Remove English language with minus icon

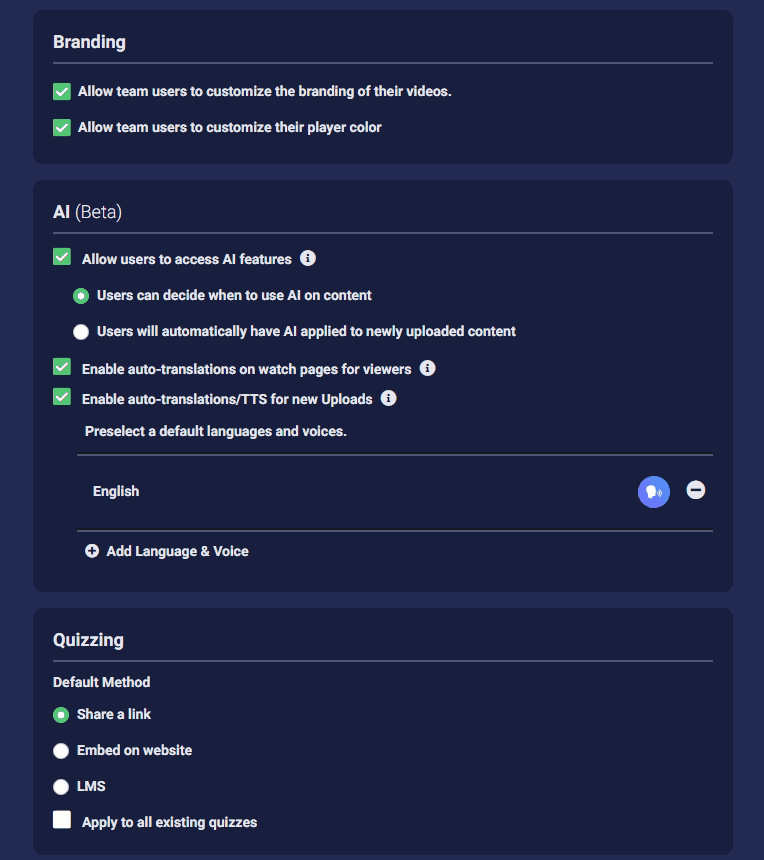click(x=695, y=490)
